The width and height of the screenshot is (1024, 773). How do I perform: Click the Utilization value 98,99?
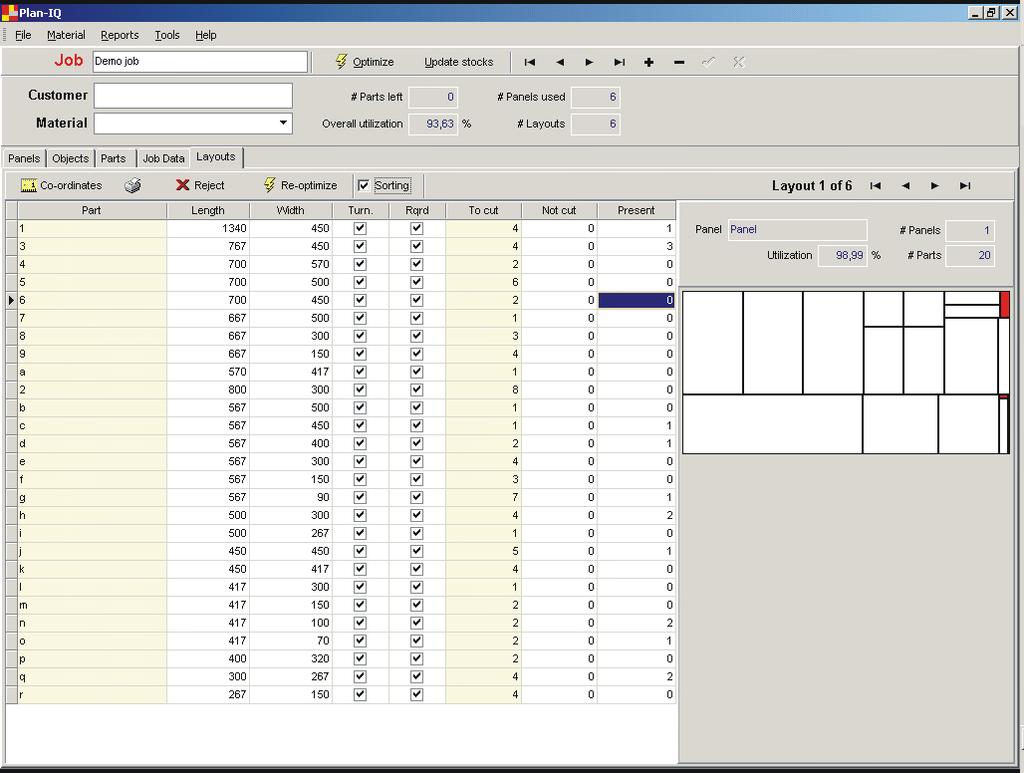click(842, 255)
